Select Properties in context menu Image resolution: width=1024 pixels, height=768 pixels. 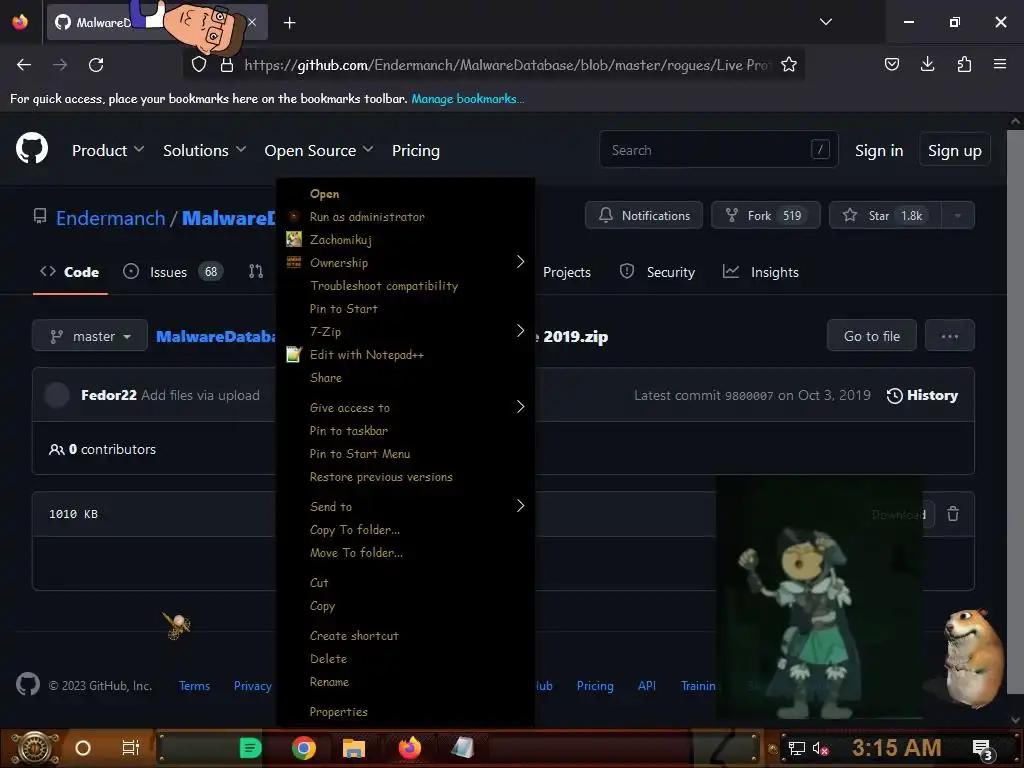pyautogui.click(x=405, y=712)
